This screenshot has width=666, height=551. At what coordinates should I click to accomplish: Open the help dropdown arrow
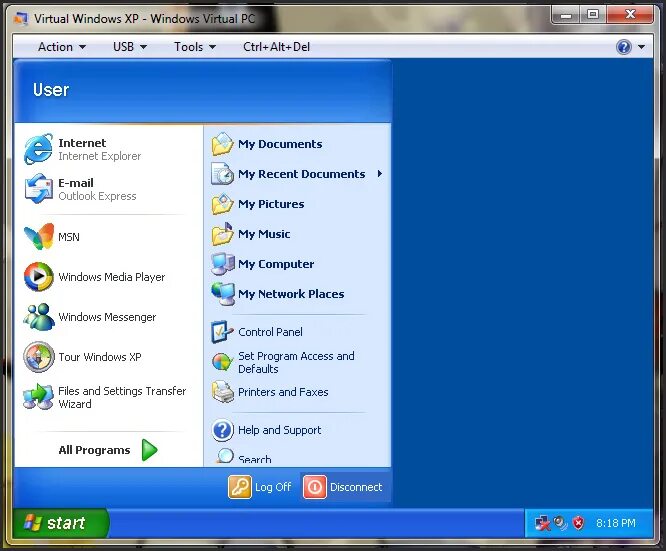coord(641,47)
